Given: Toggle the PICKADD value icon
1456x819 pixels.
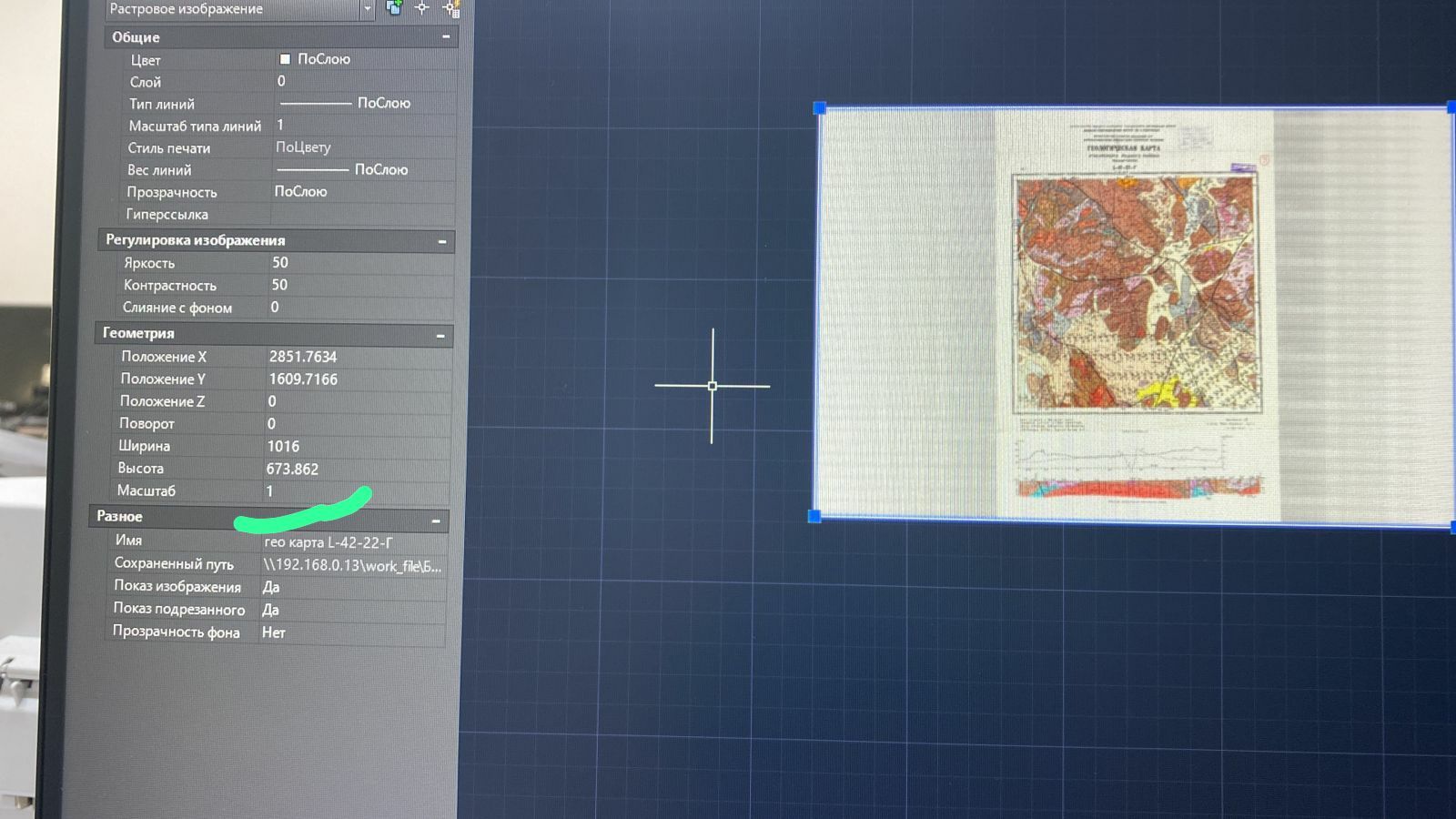Looking at the screenshot, I should point(394,8).
